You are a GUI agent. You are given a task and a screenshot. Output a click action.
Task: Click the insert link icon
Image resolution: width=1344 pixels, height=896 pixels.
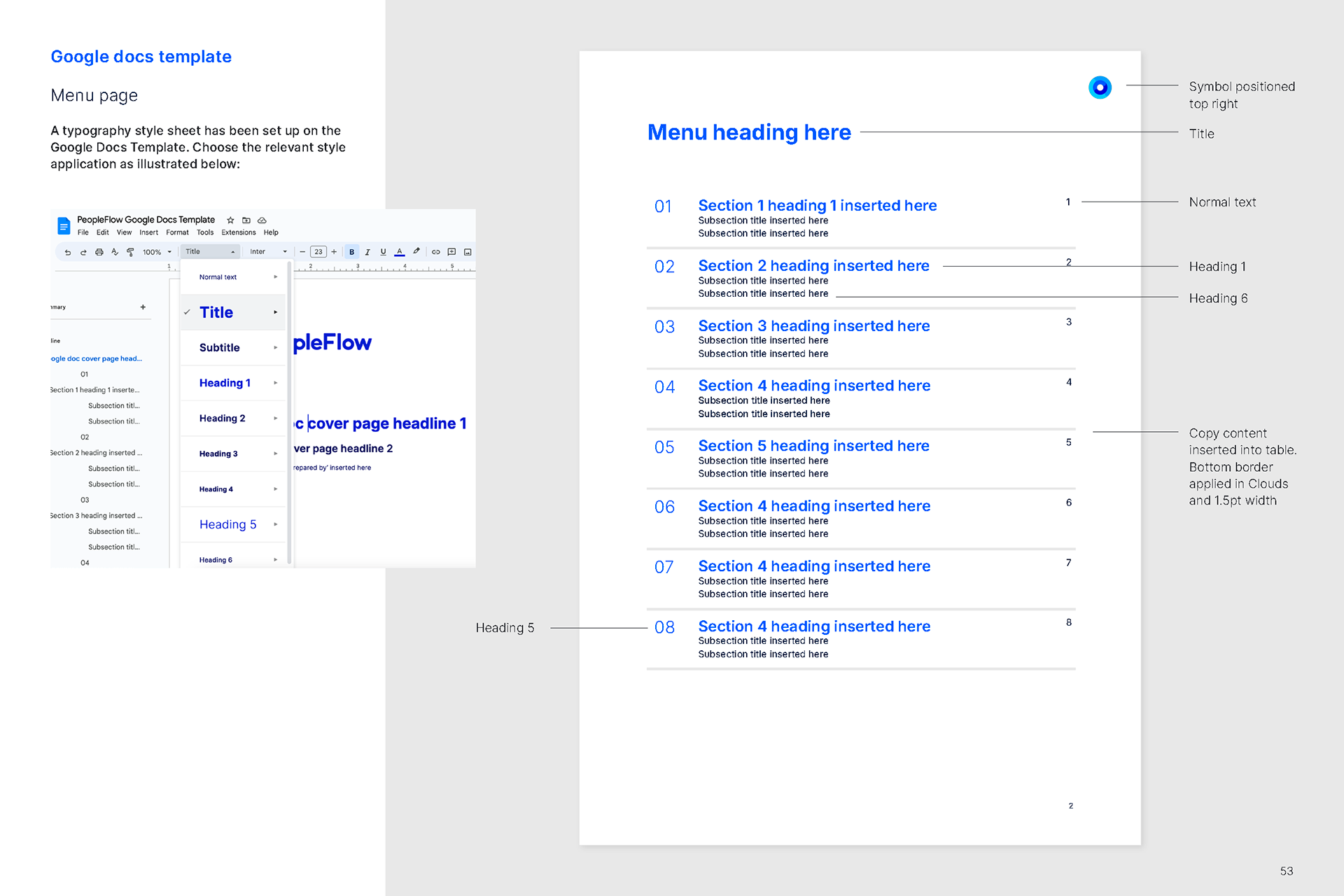click(435, 252)
